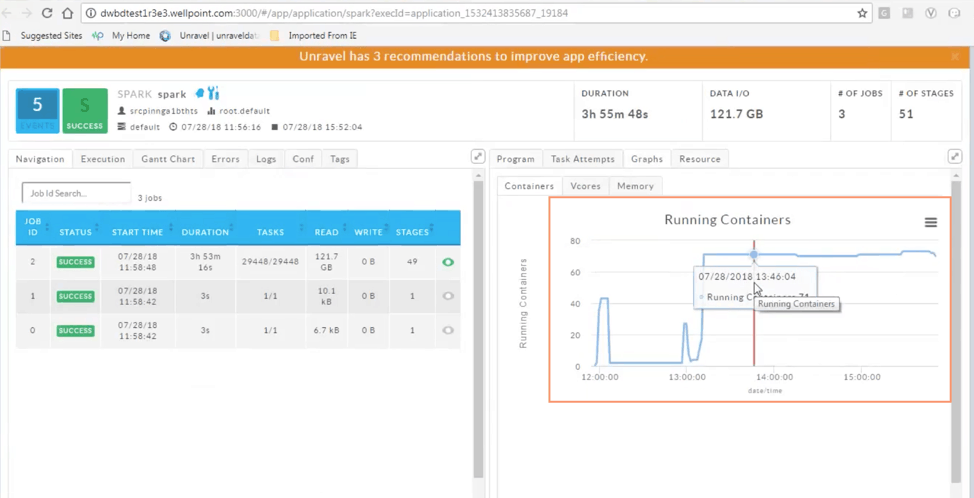Sort the table by Duration column
This screenshot has width=974, height=498.
coord(205,232)
